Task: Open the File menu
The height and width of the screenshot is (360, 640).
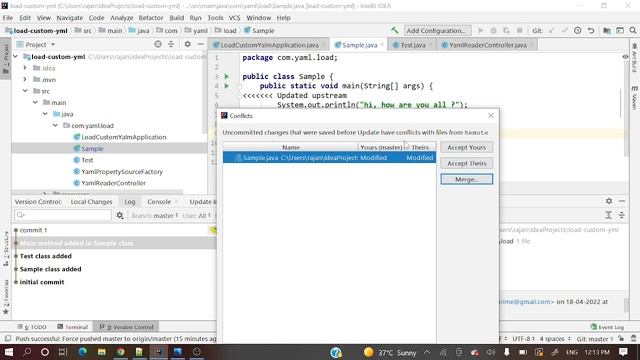Action: coord(8,18)
